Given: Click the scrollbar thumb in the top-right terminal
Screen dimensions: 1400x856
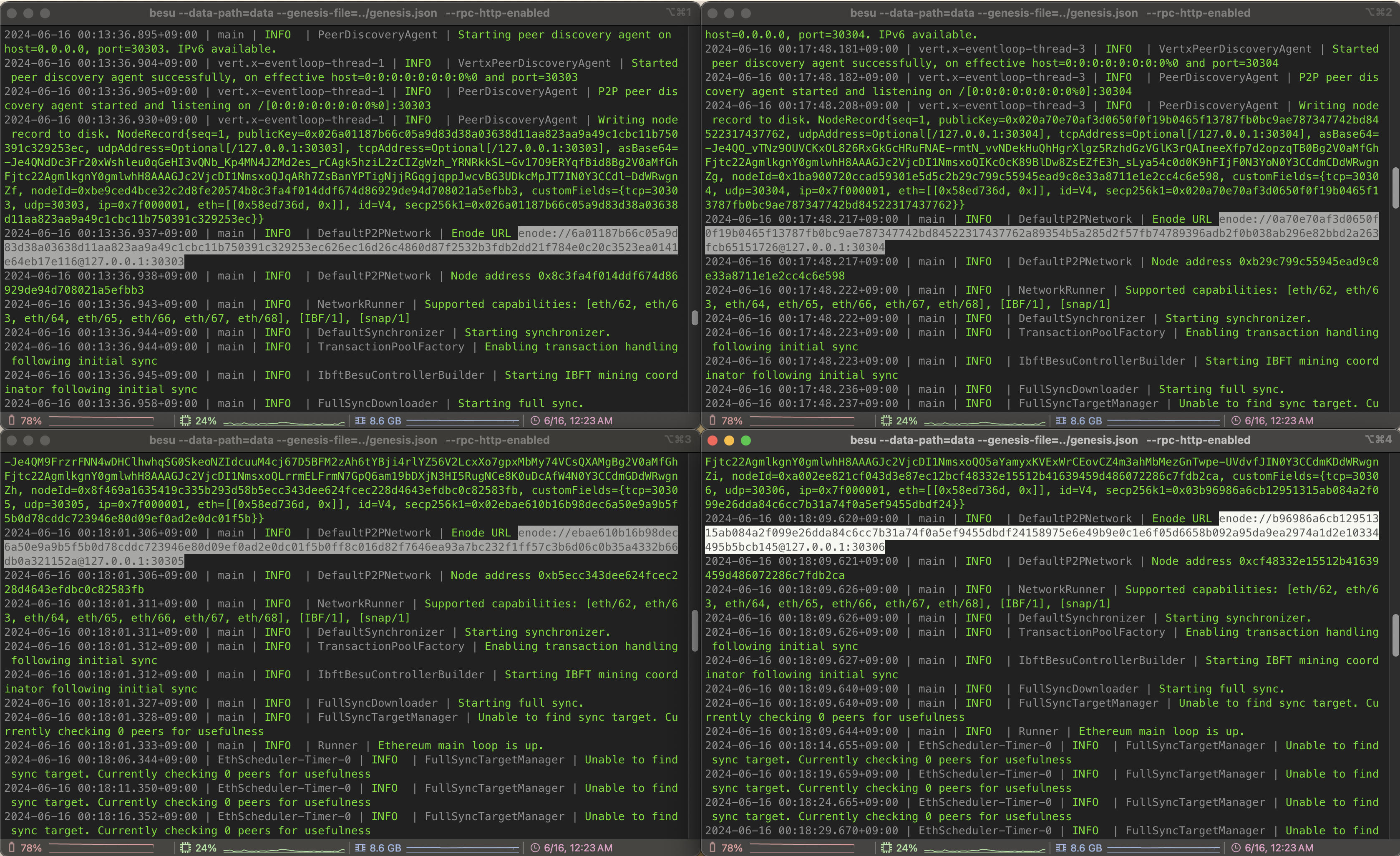Looking at the screenshot, I should coord(1395,187).
